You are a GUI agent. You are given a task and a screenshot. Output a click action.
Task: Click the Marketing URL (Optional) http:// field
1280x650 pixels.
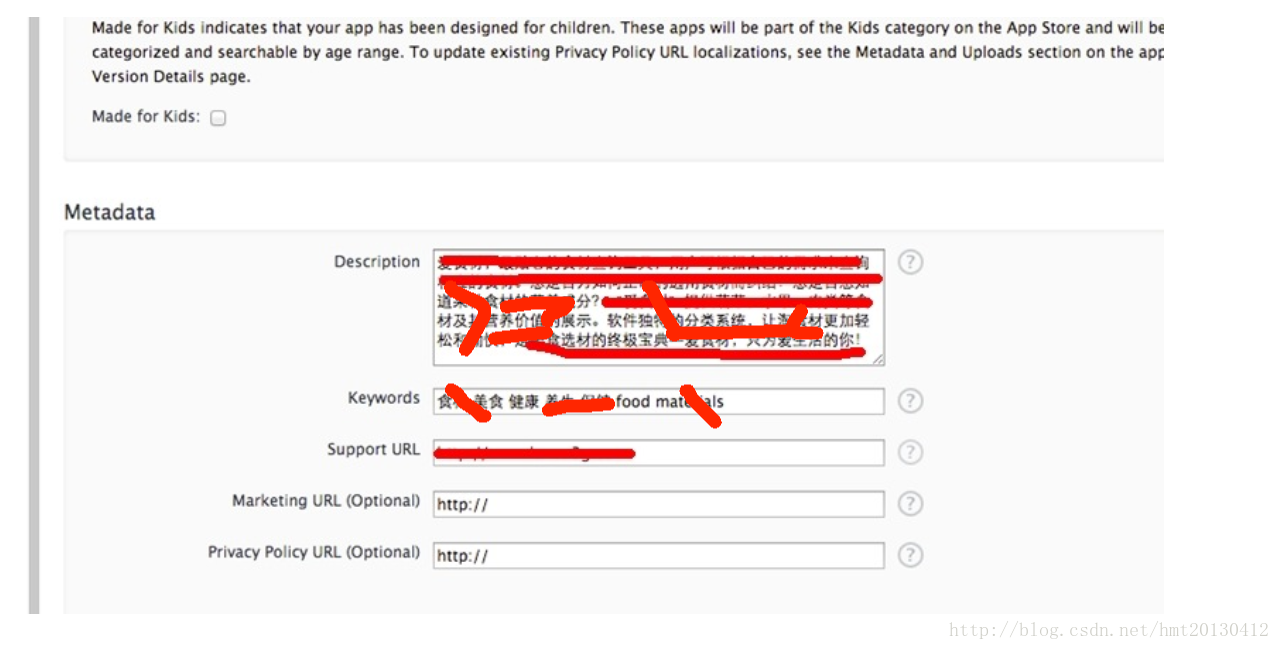[x=659, y=504]
